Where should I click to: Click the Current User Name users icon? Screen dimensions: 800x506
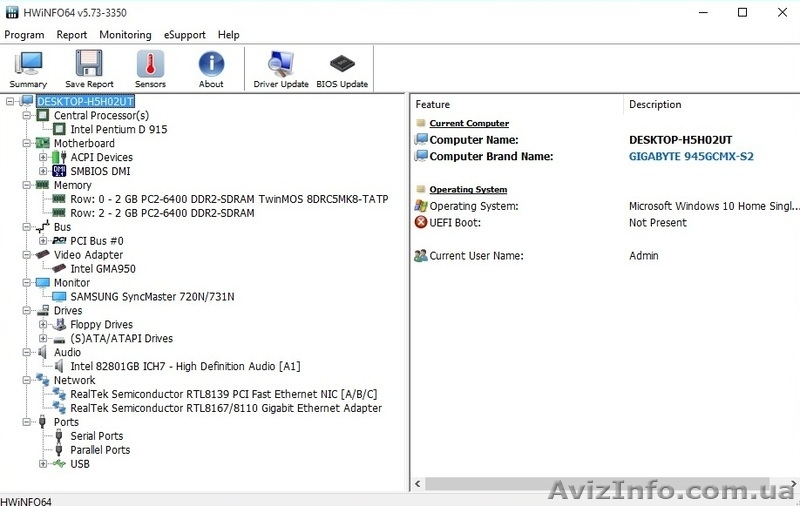click(421, 256)
